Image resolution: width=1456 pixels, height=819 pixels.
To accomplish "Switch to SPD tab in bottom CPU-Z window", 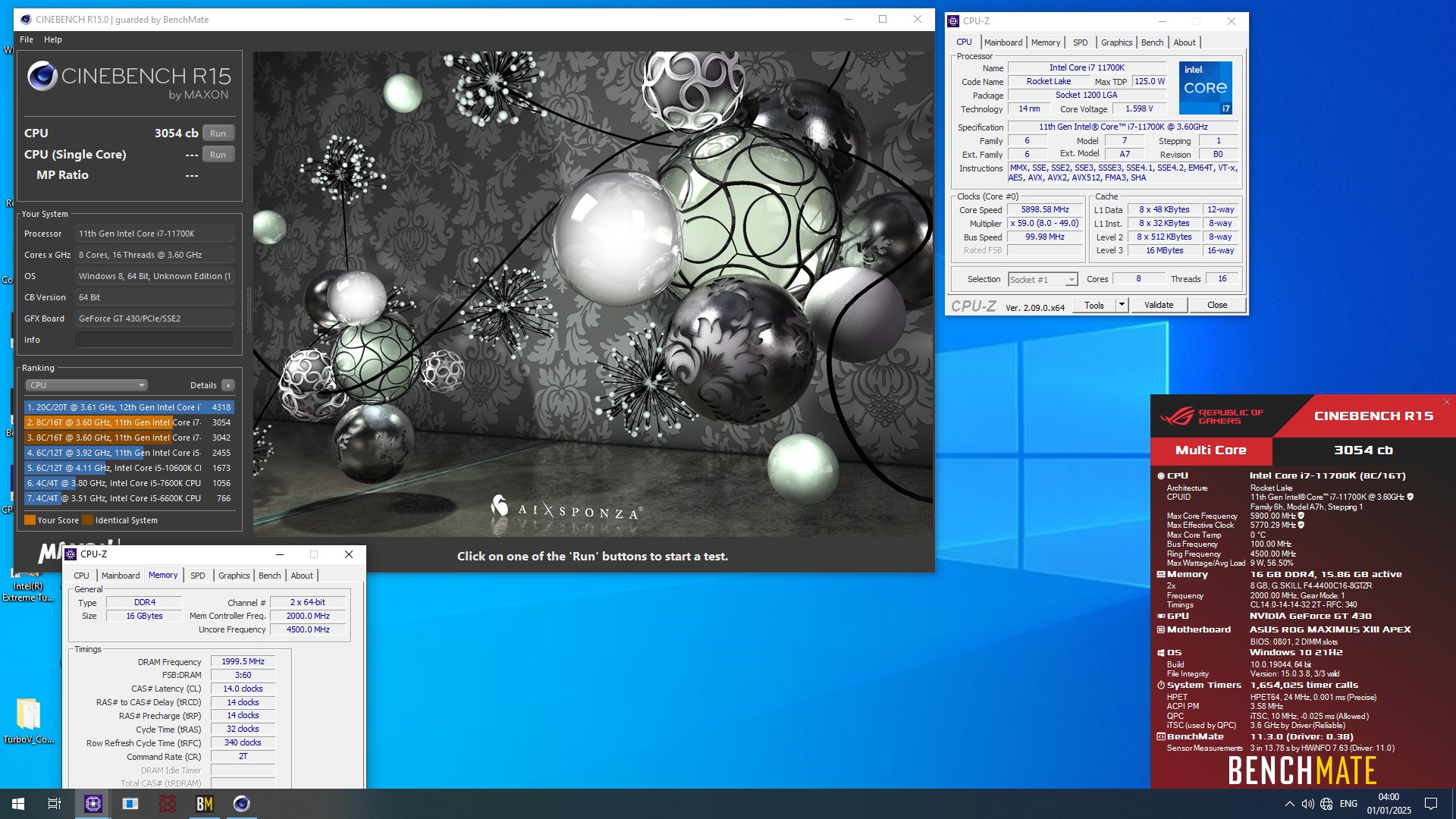I will click(x=197, y=576).
